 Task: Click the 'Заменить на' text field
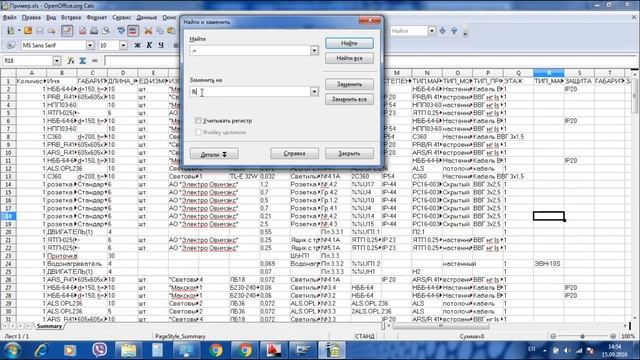pos(250,92)
